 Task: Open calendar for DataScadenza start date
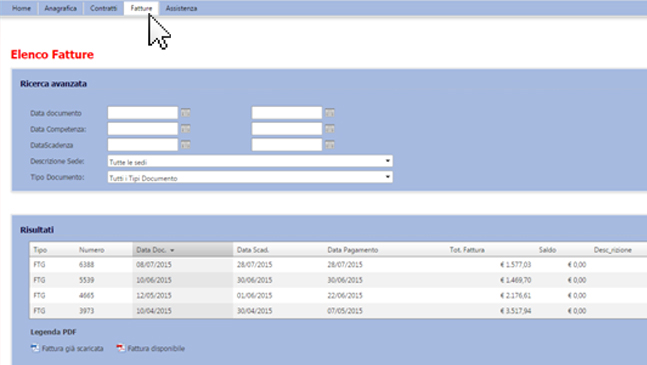click(x=186, y=145)
